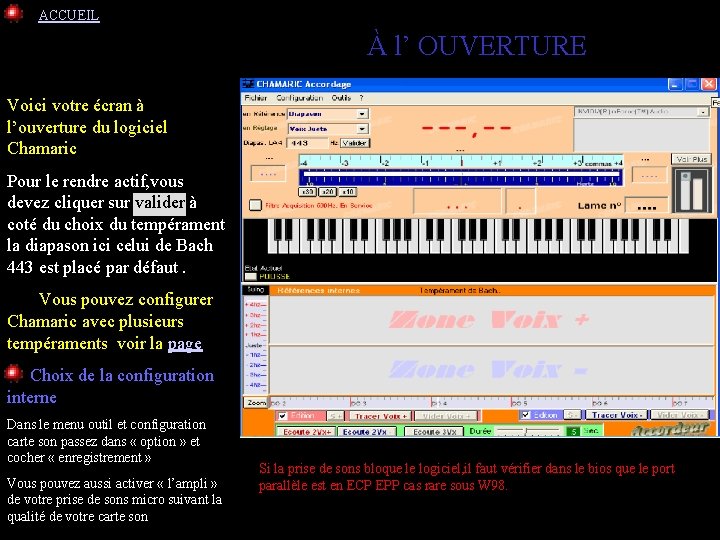
Task: Click the x10 scale button
Action: coord(348,192)
